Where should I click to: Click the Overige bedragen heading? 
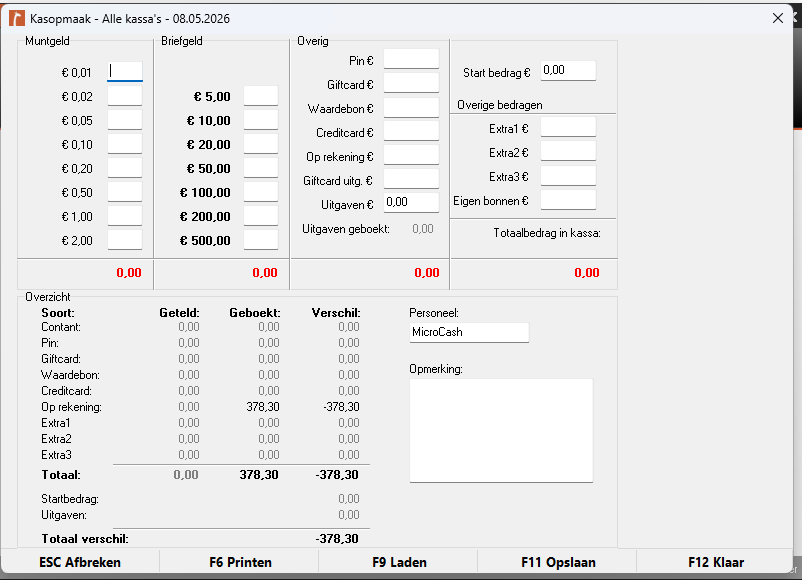pos(500,105)
